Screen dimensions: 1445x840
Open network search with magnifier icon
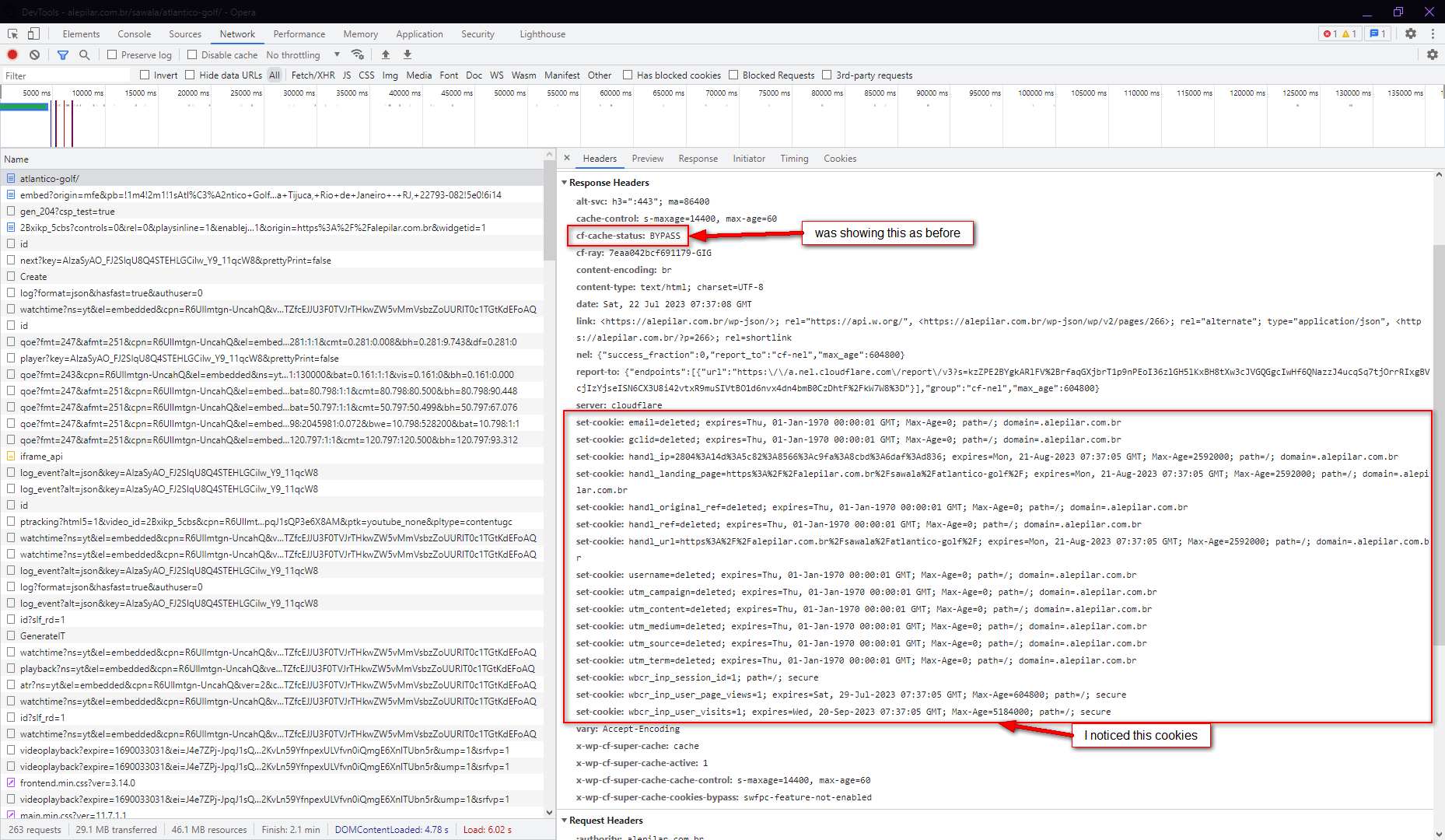[84, 54]
